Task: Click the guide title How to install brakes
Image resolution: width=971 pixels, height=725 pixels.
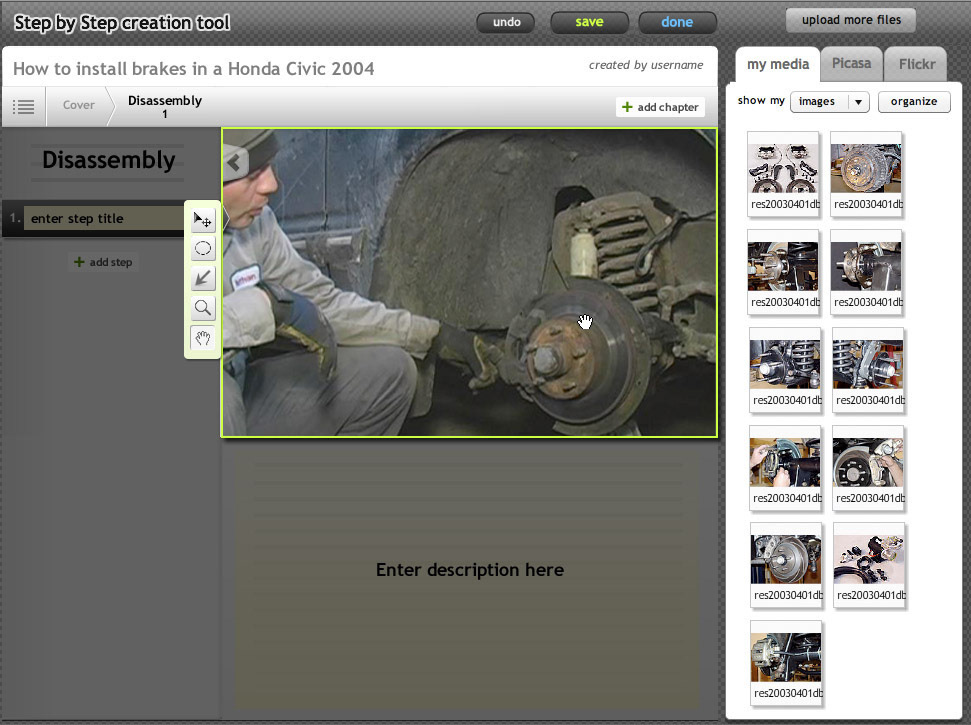Action: tap(193, 69)
